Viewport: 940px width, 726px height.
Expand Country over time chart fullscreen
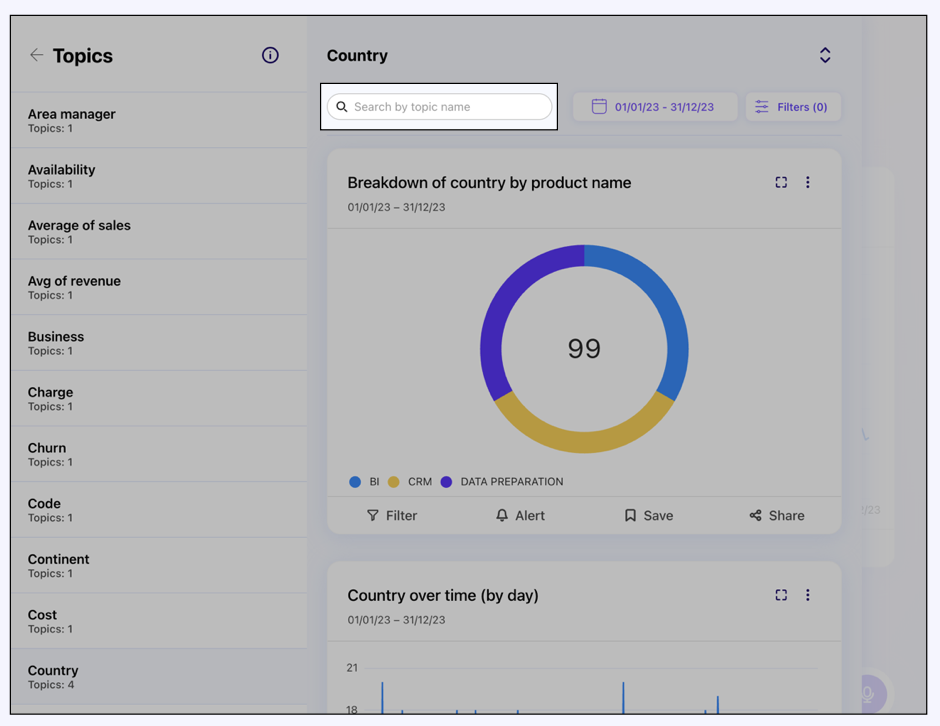click(x=781, y=595)
